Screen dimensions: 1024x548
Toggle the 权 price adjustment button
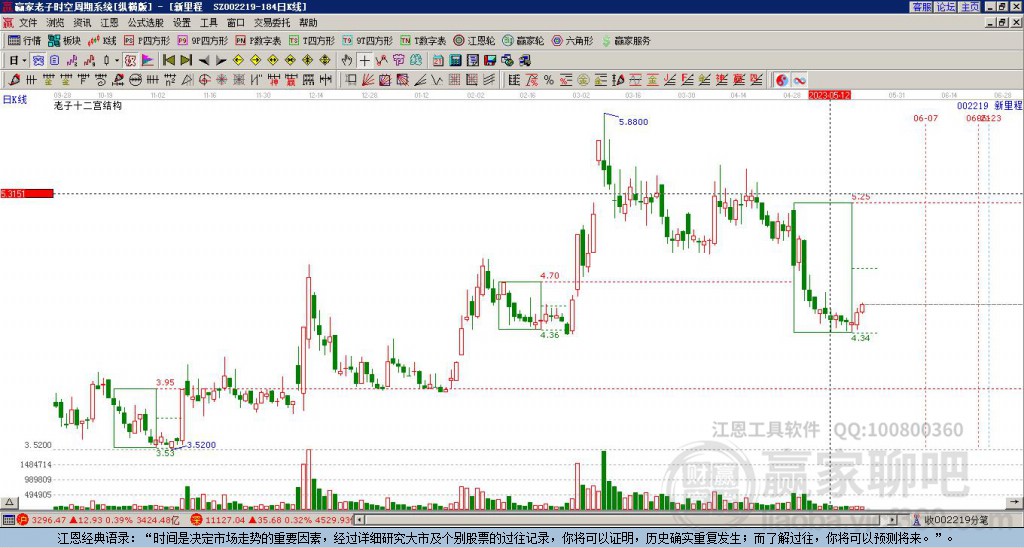click(130, 60)
